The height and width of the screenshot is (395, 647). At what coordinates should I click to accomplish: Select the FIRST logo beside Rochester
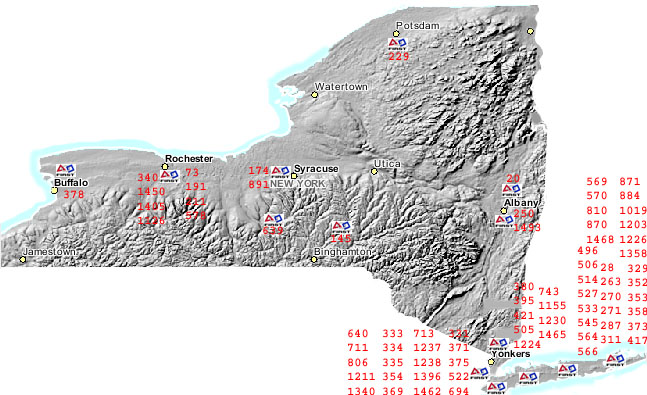(169, 176)
